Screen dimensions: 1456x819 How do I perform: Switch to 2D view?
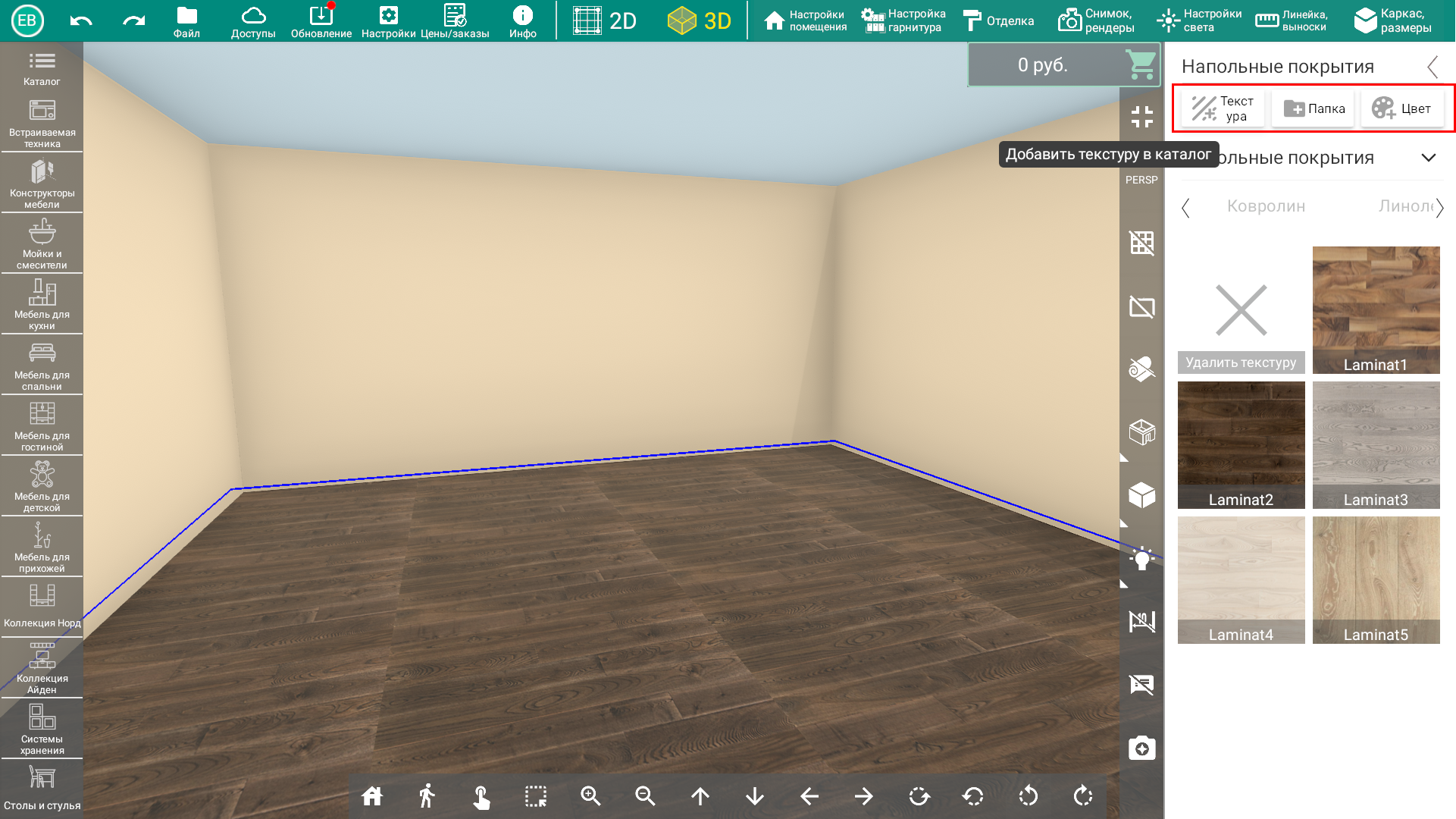point(604,20)
